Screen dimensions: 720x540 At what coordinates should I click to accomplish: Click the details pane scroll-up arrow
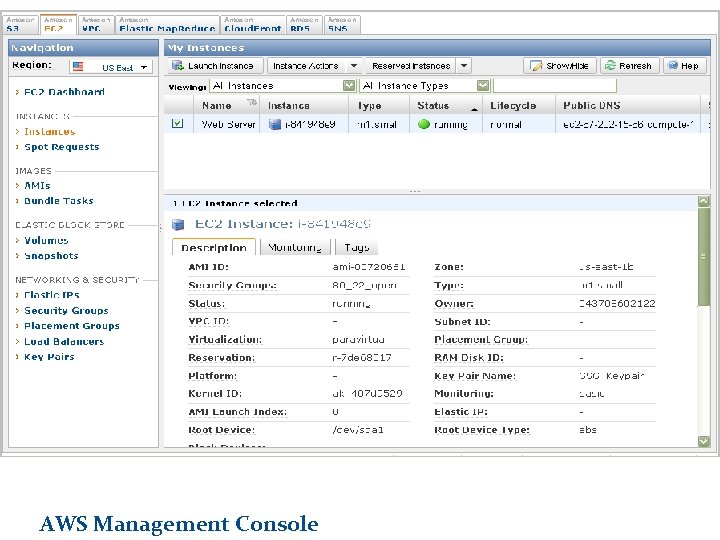pos(703,201)
